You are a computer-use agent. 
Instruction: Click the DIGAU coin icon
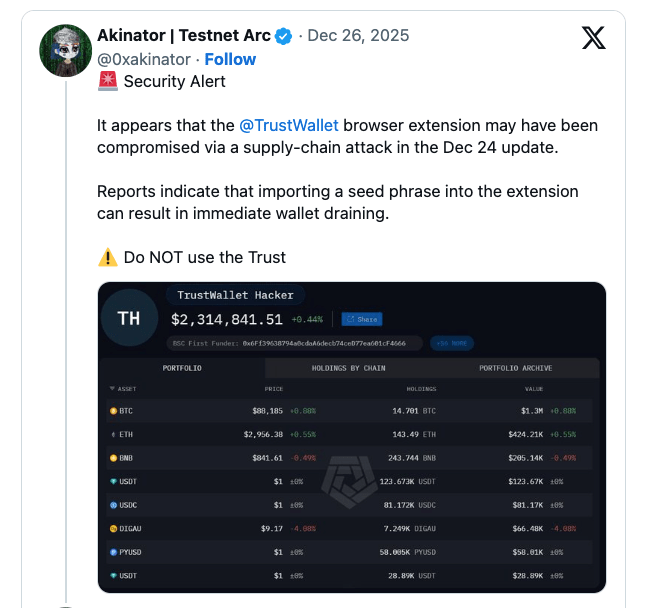[x=114, y=528]
